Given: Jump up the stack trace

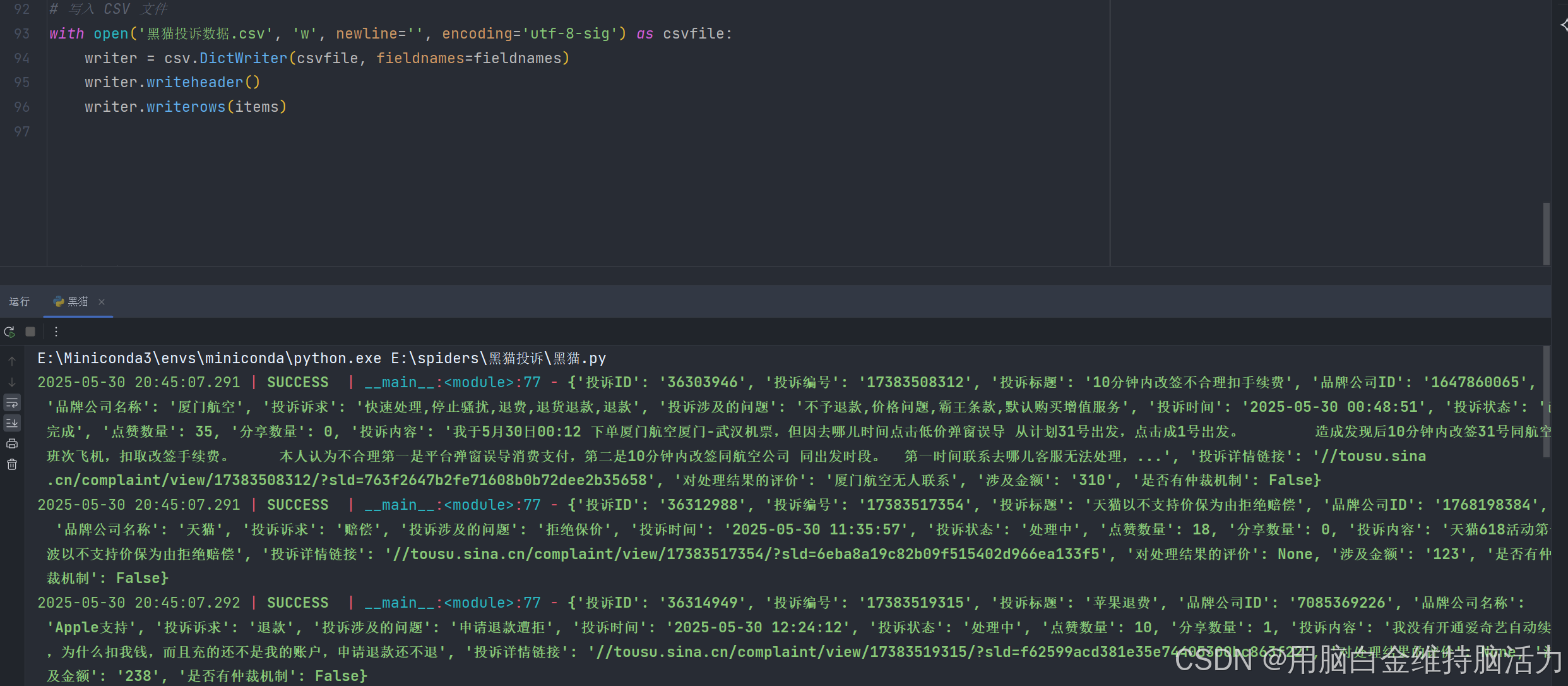Looking at the screenshot, I should pos(12,361).
